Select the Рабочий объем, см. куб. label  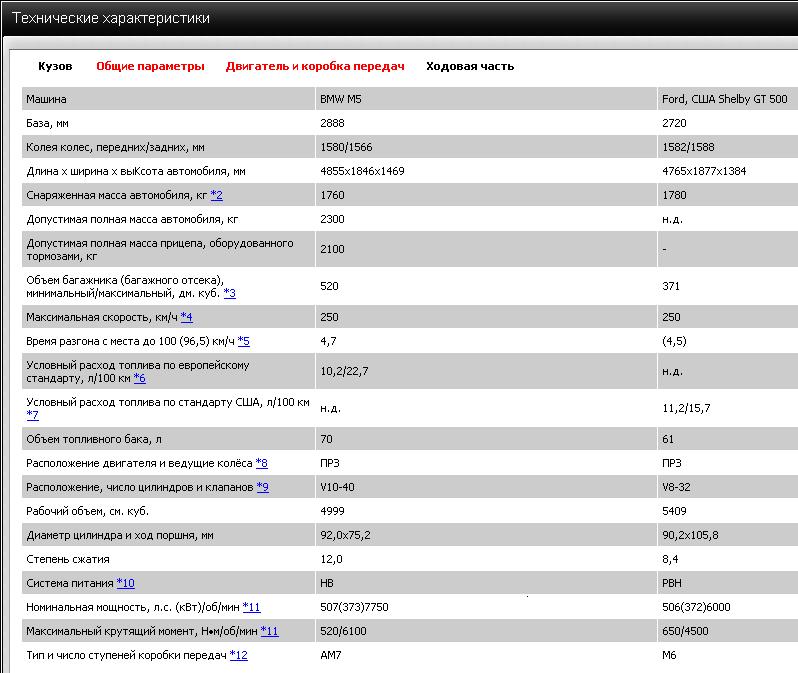tap(88, 511)
